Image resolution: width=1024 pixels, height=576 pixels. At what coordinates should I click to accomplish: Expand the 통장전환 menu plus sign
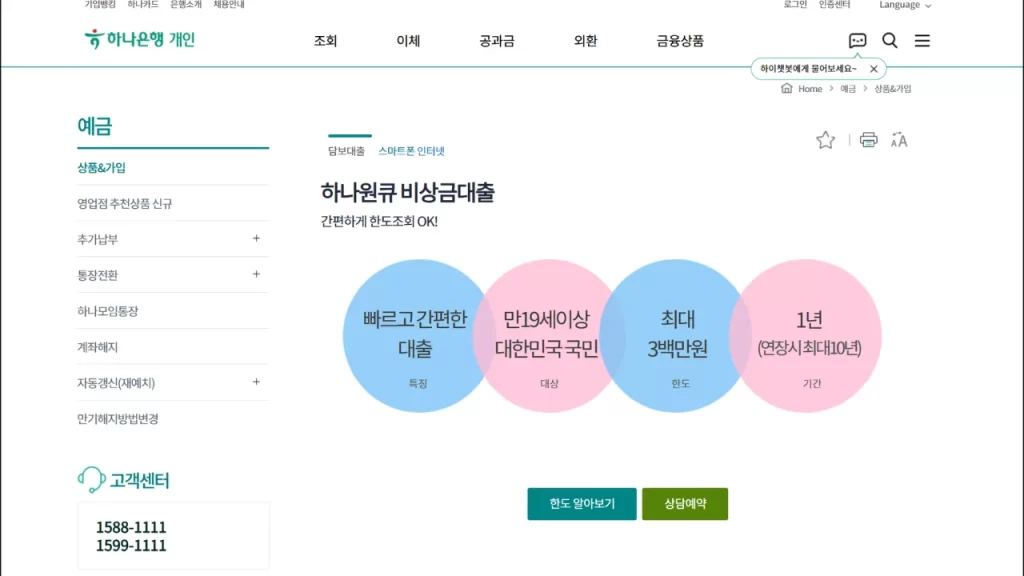256,274
